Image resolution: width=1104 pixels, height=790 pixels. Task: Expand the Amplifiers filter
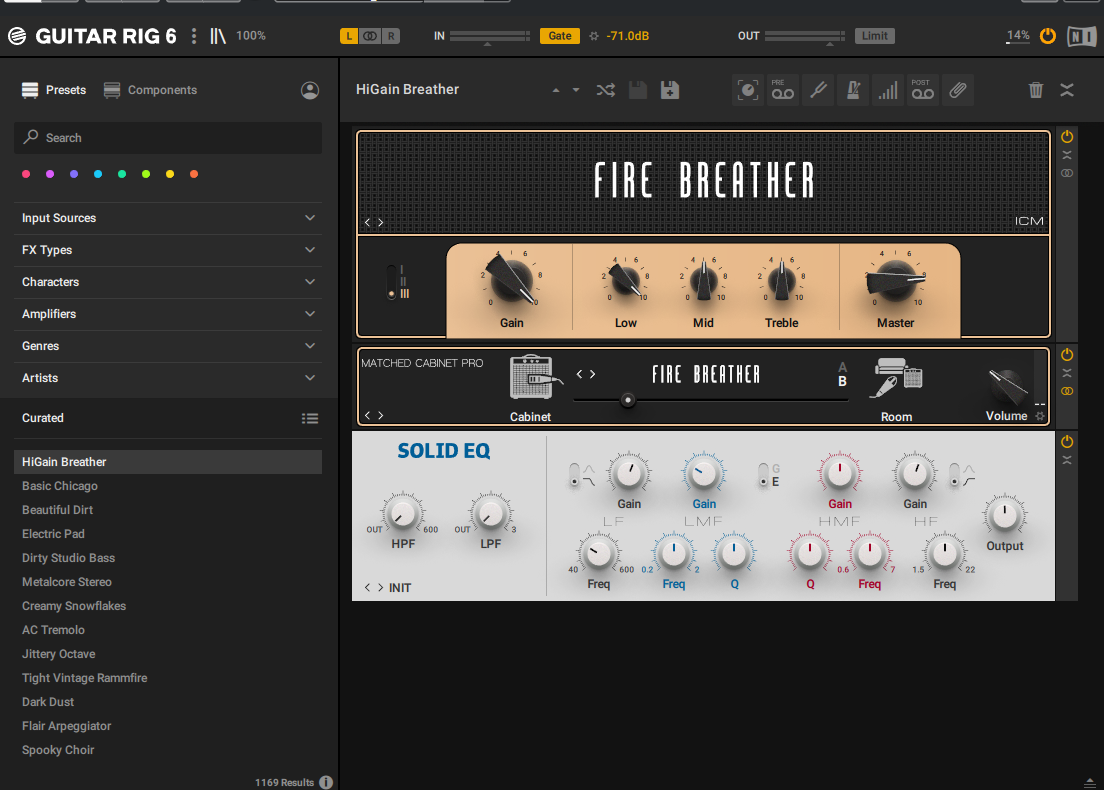click(x=168, y=314)
